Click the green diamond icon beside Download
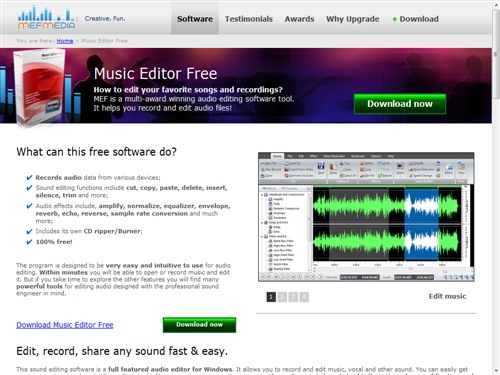 point(395,19)
